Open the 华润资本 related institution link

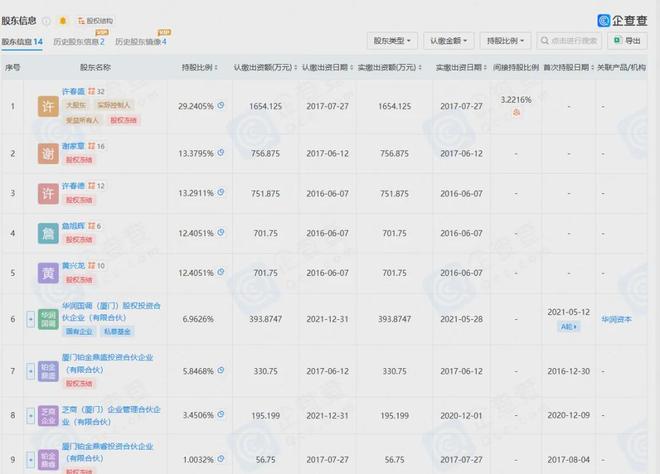click(617, 318)
